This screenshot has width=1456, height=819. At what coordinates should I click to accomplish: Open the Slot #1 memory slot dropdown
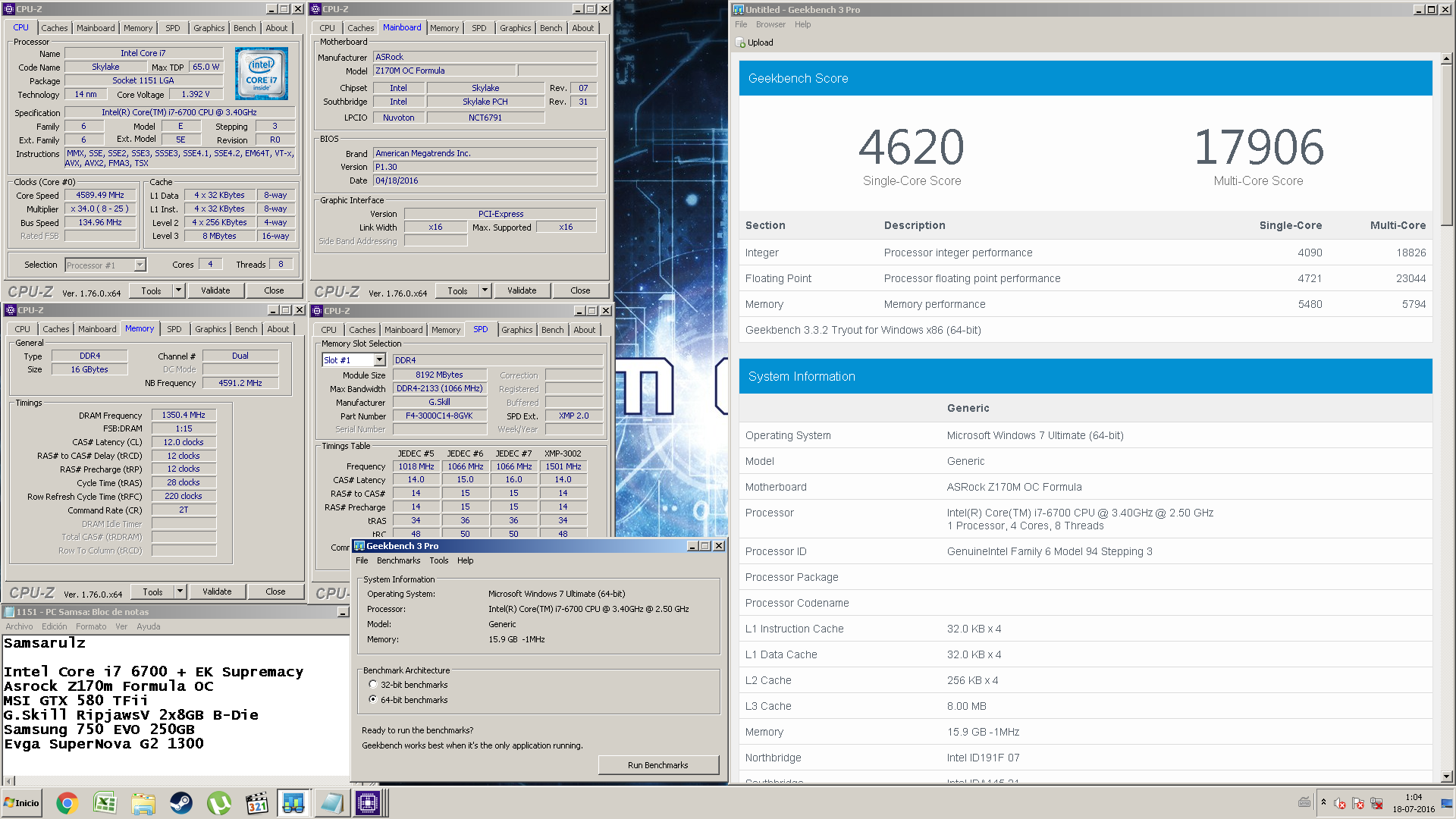(380, 360)
